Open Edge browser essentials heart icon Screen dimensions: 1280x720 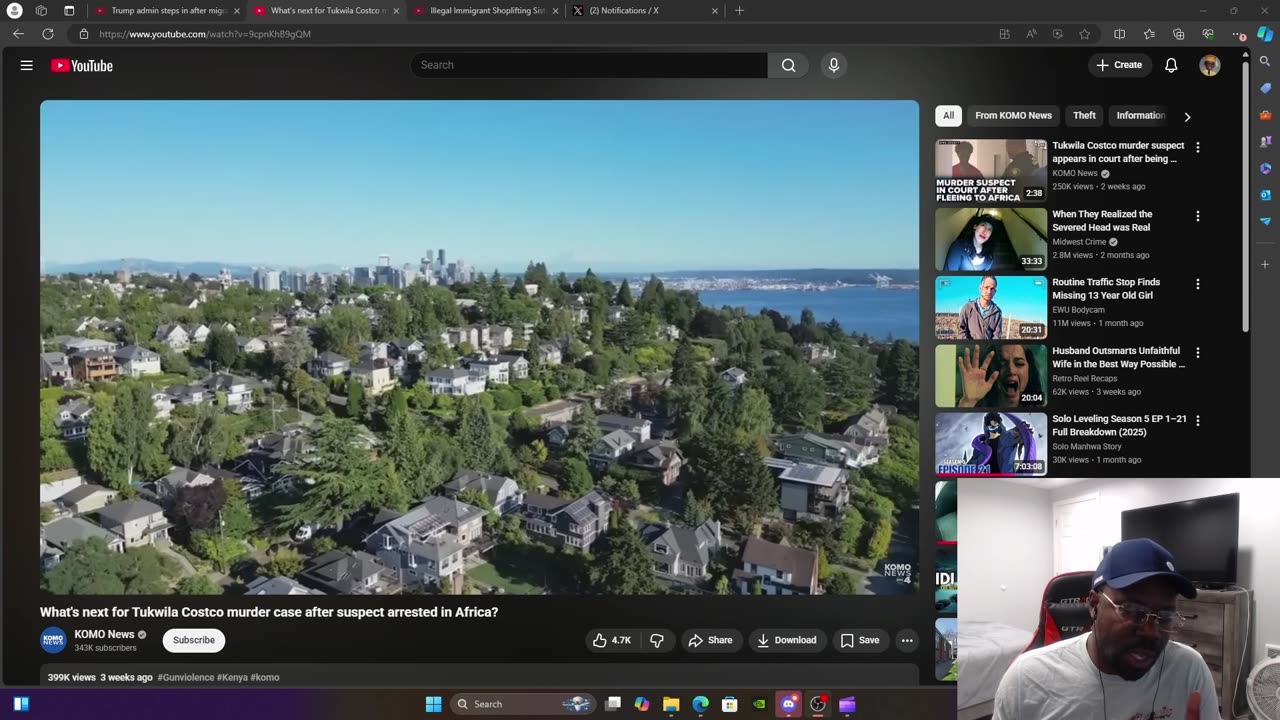[x=1208, y=34]
